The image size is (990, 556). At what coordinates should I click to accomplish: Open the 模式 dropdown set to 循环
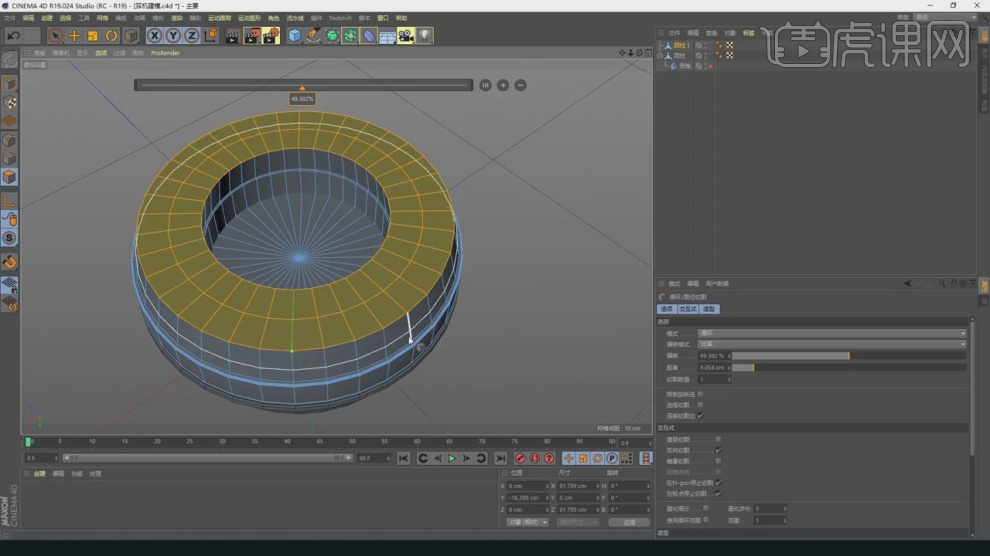pos(832,333)
